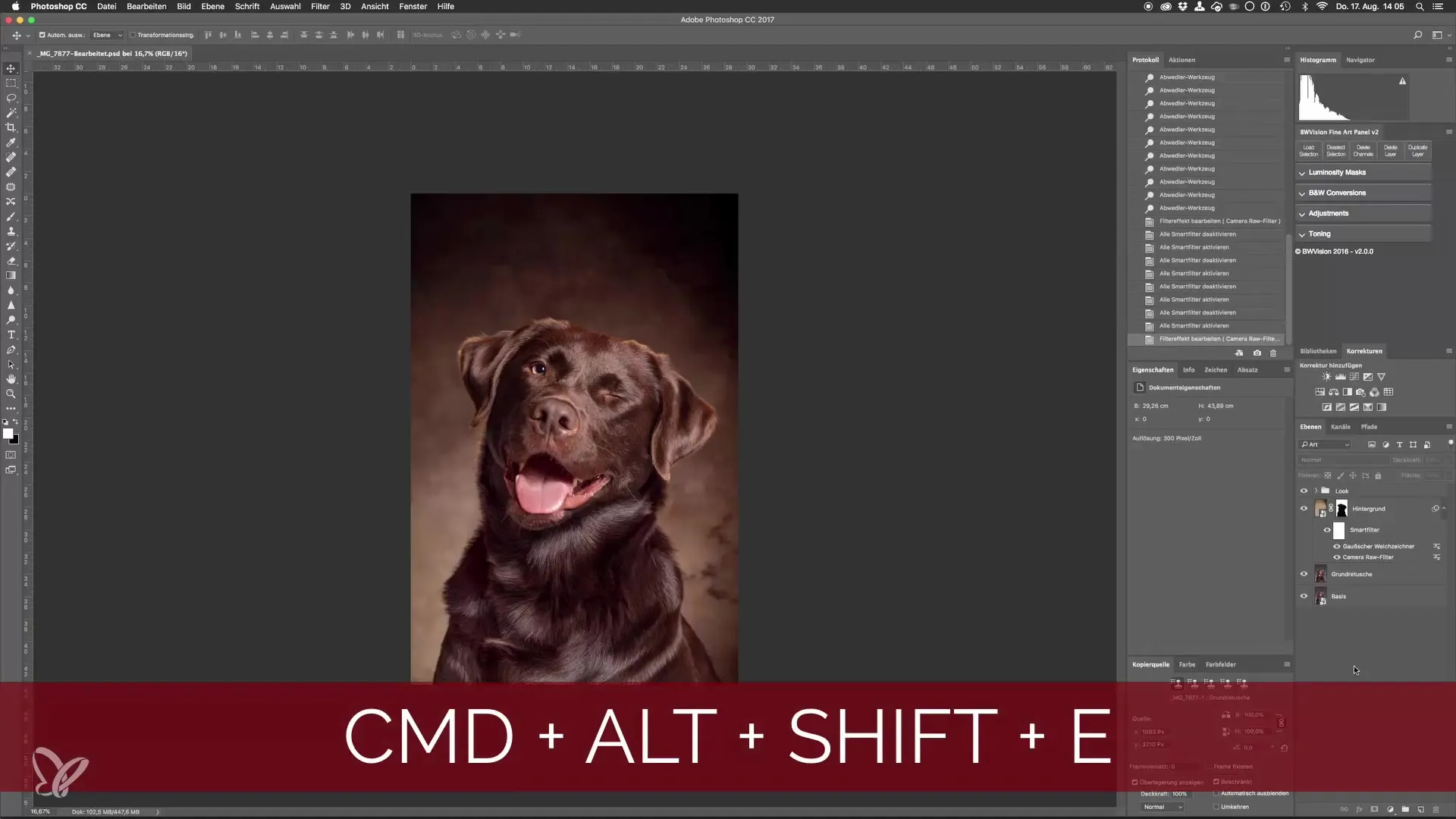Screen dimensions: 1456x819
Task: Click the Load Selection button
Action: coord(1309,151)
